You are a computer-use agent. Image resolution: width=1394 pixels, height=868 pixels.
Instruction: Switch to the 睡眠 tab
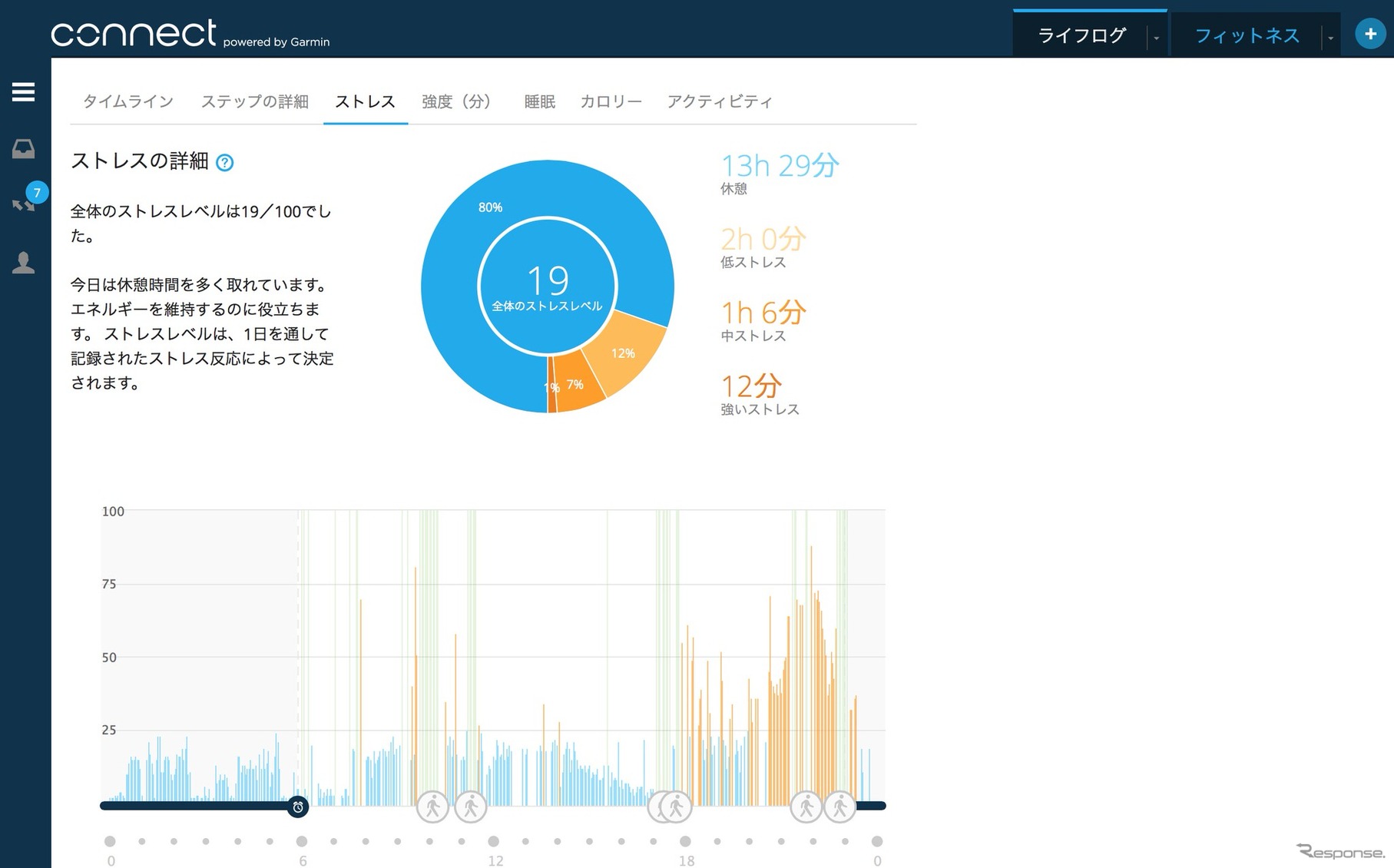point(539,101)
